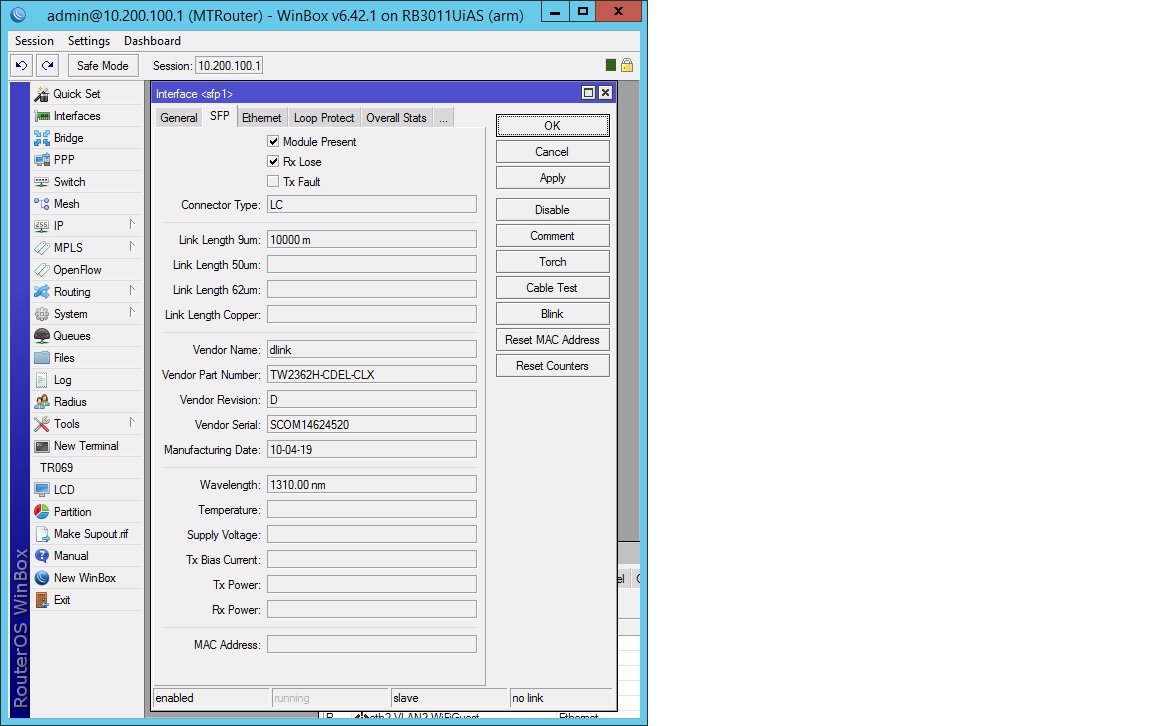This screenshot has height=726, width=1152.
Task: Click the padlock icon in toolbar
Action: [x=627, y=65]
